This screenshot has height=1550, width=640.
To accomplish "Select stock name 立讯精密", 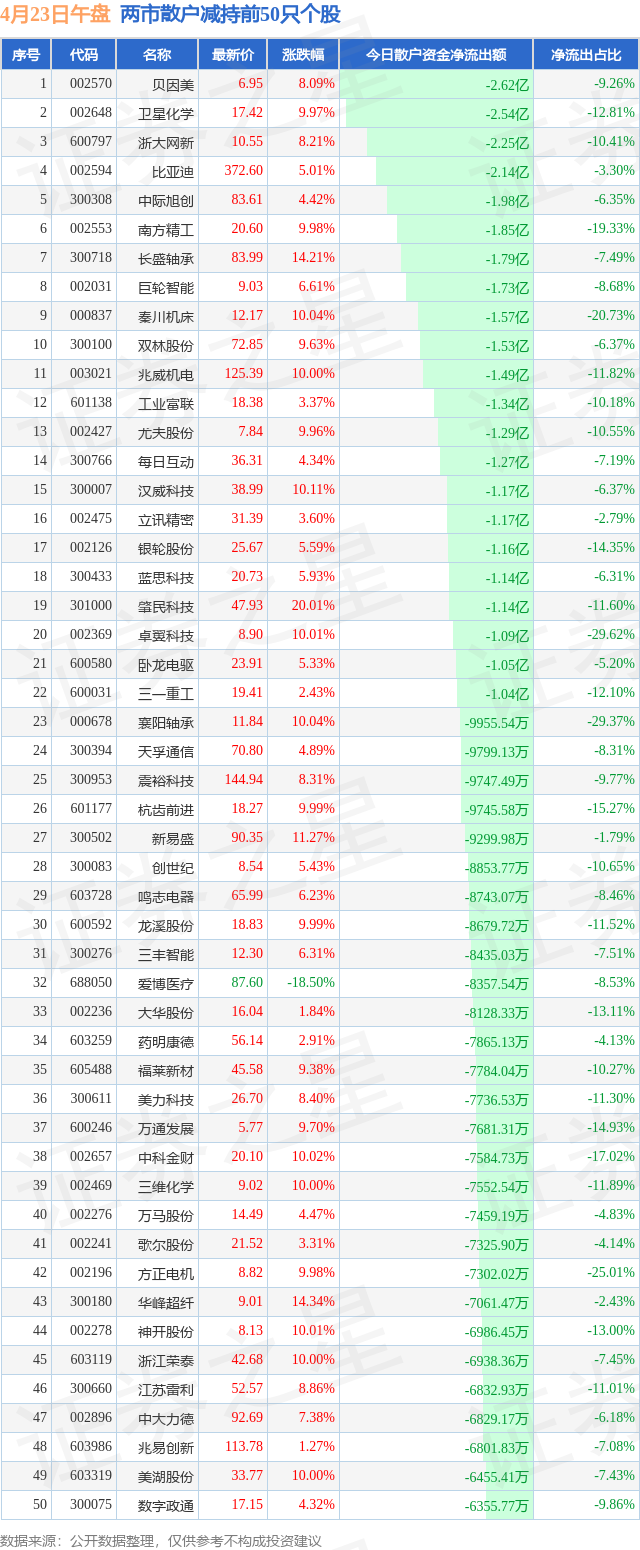I will 166,520.
